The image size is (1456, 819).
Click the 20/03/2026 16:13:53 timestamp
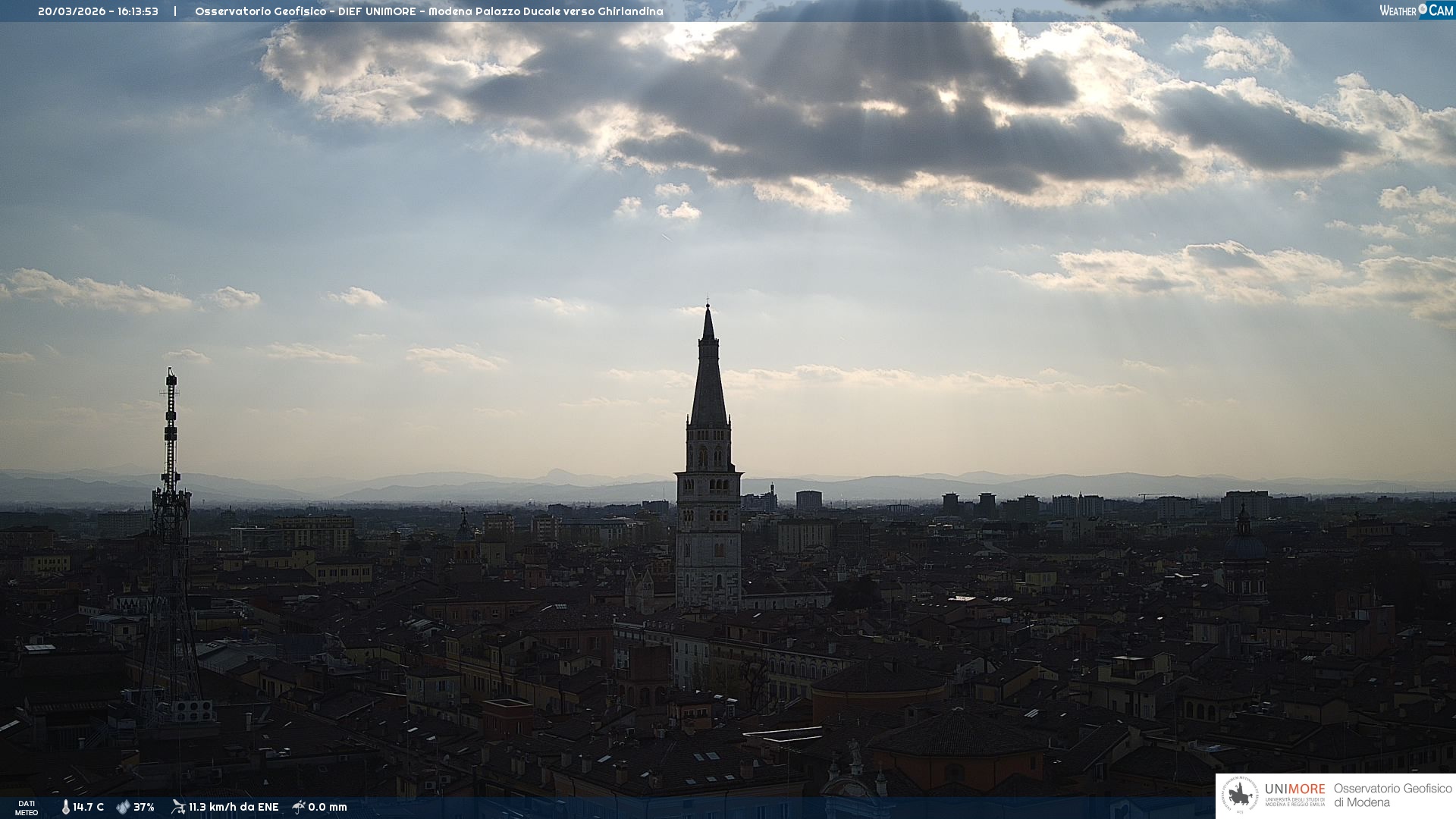(98, 11)
